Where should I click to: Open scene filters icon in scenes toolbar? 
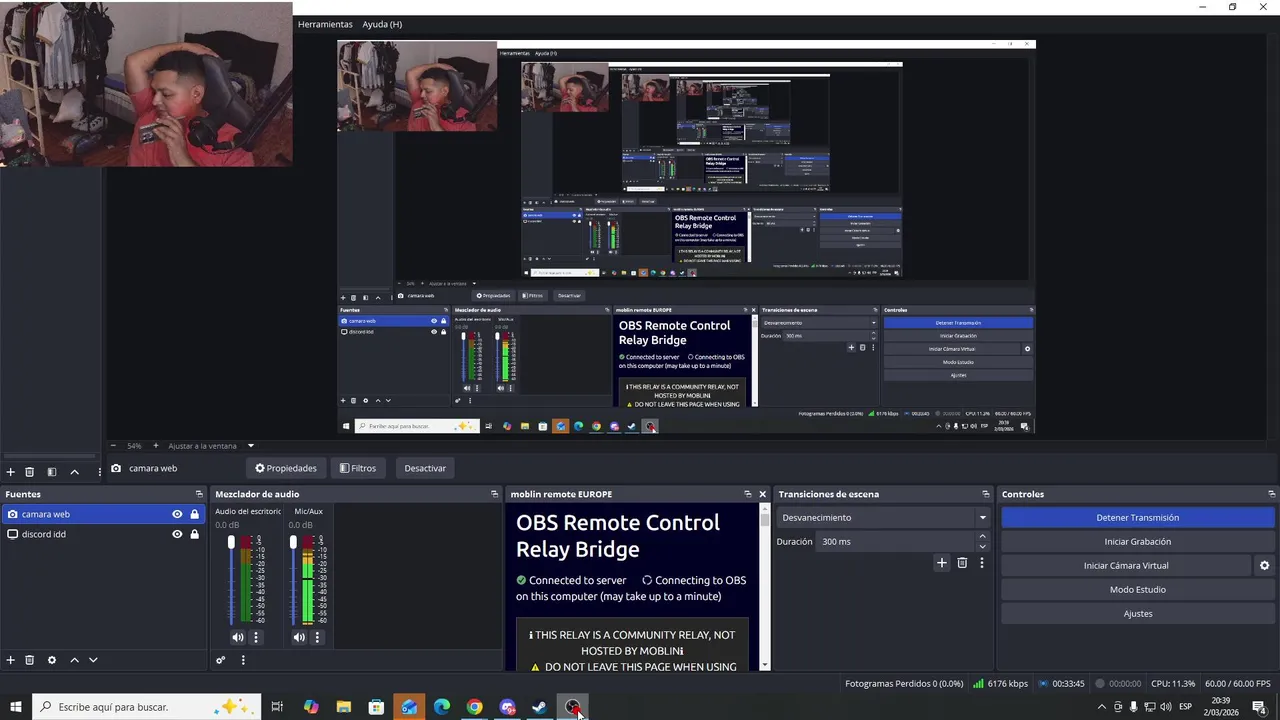52,472
